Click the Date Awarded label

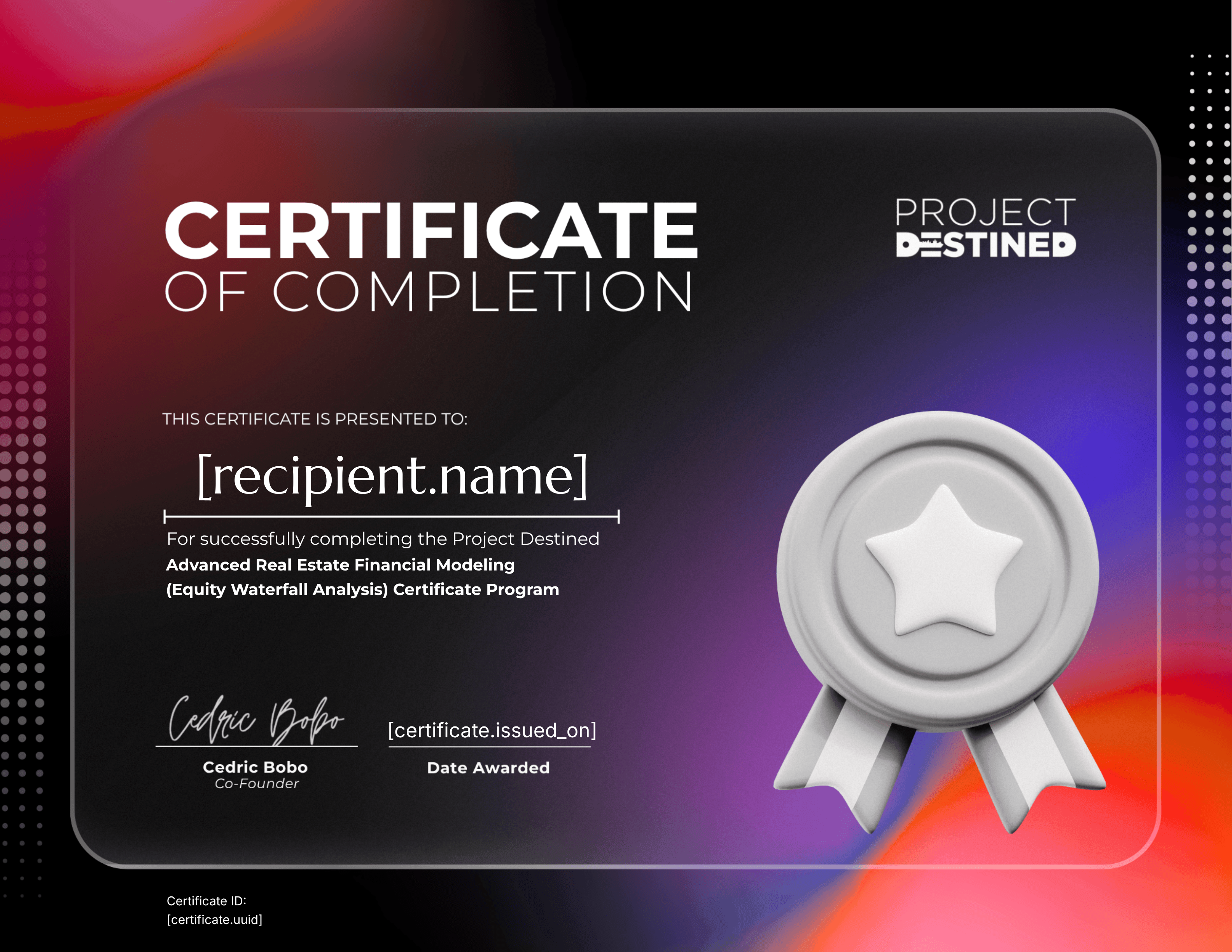coord(488,768)
